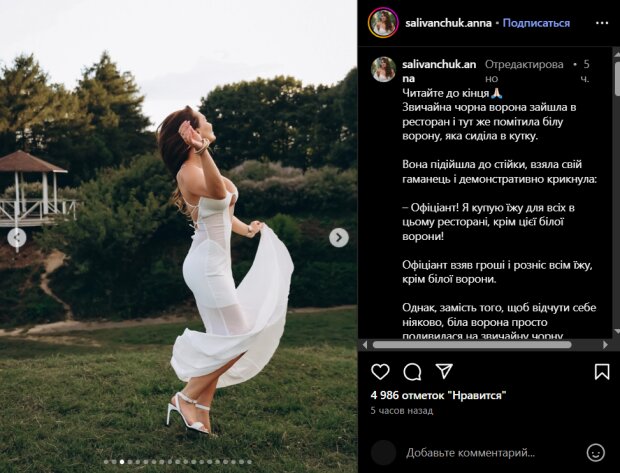The height and width of the screenshot is (473, 620).
Task: Click the "5 часов назад" timestamp
Action: coord(401,411)
